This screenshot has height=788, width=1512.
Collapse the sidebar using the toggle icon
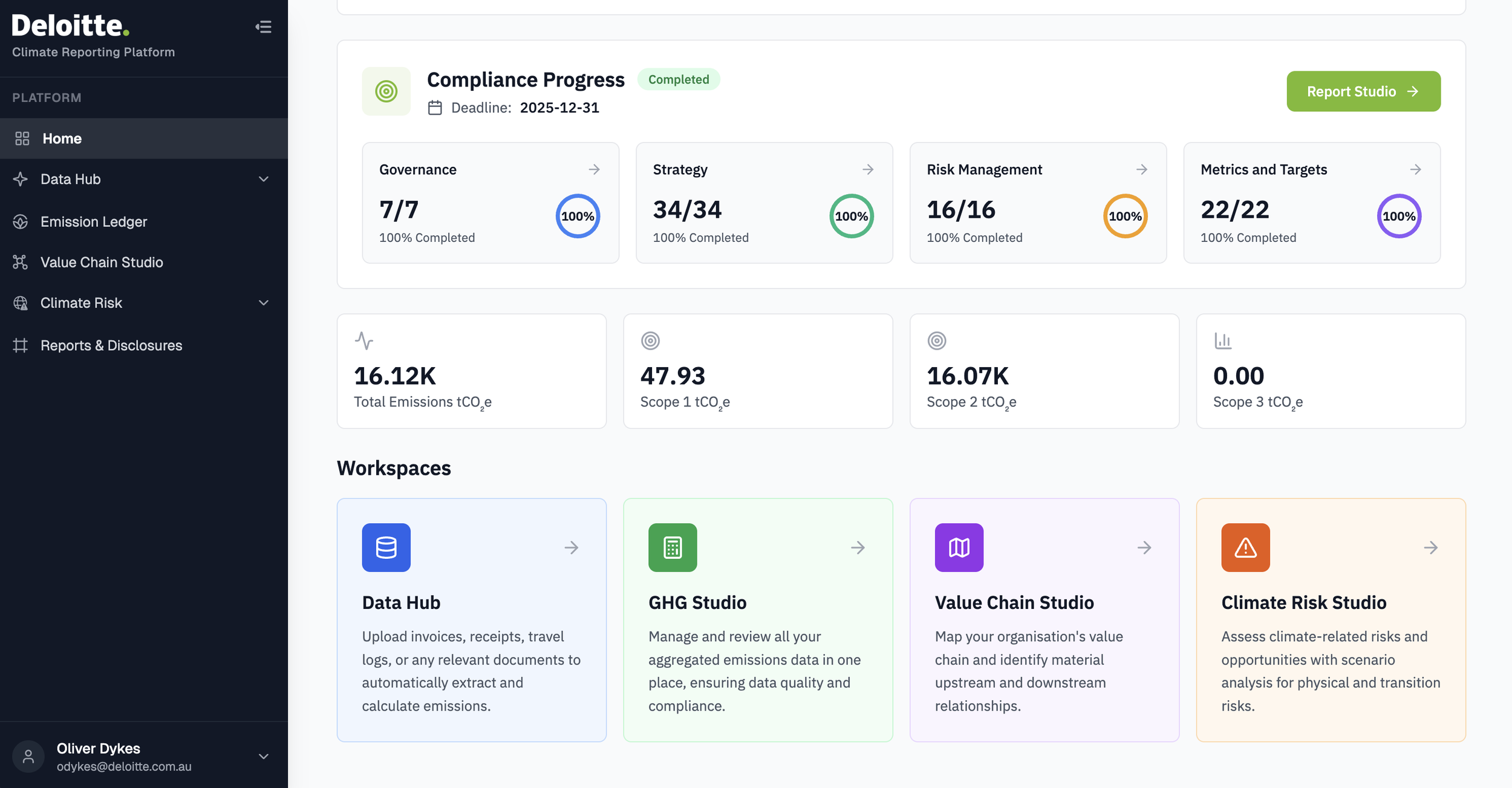[x=263, y=27]
